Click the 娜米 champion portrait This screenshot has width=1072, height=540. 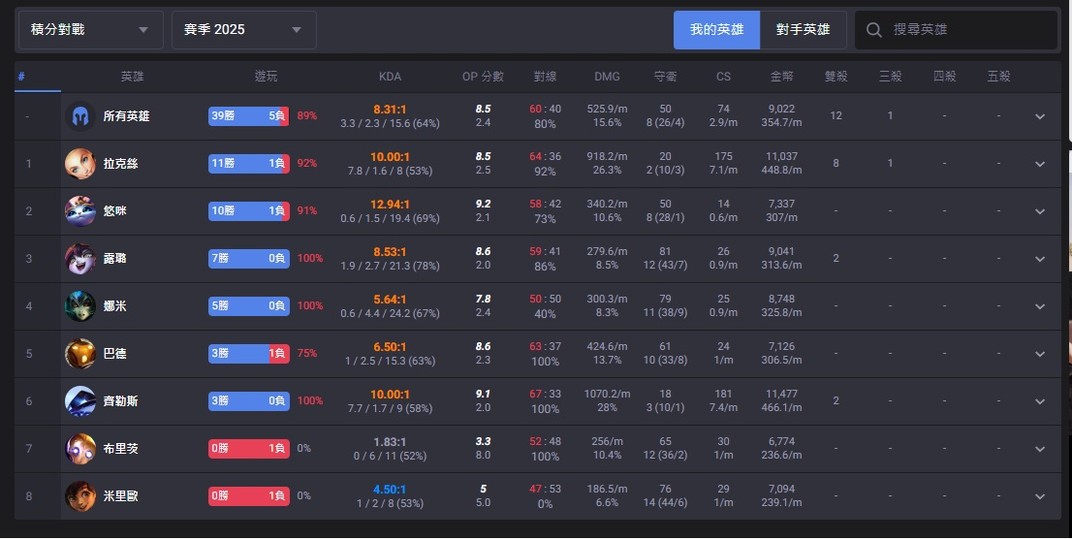80,306
